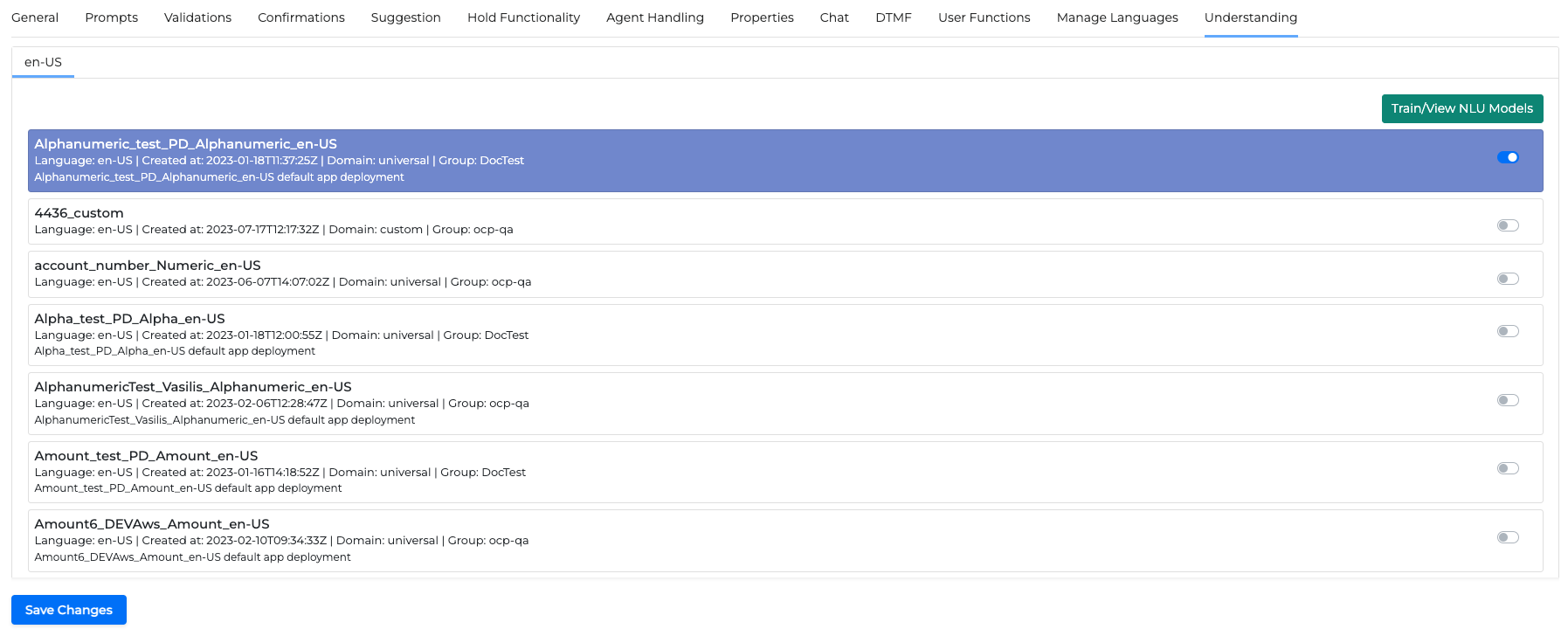Go to the User Functions tab
The width and height of the screenshot is (1568, 636).
(984, 17)
